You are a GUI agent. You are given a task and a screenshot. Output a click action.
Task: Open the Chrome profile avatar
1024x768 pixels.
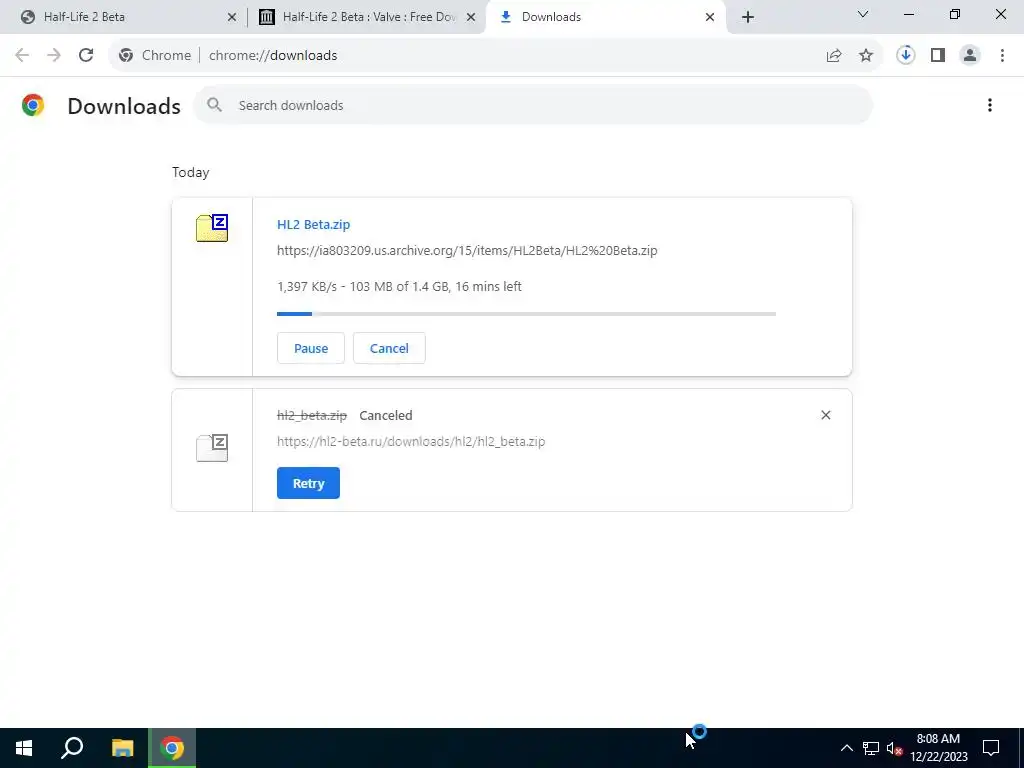click(970, 56)
